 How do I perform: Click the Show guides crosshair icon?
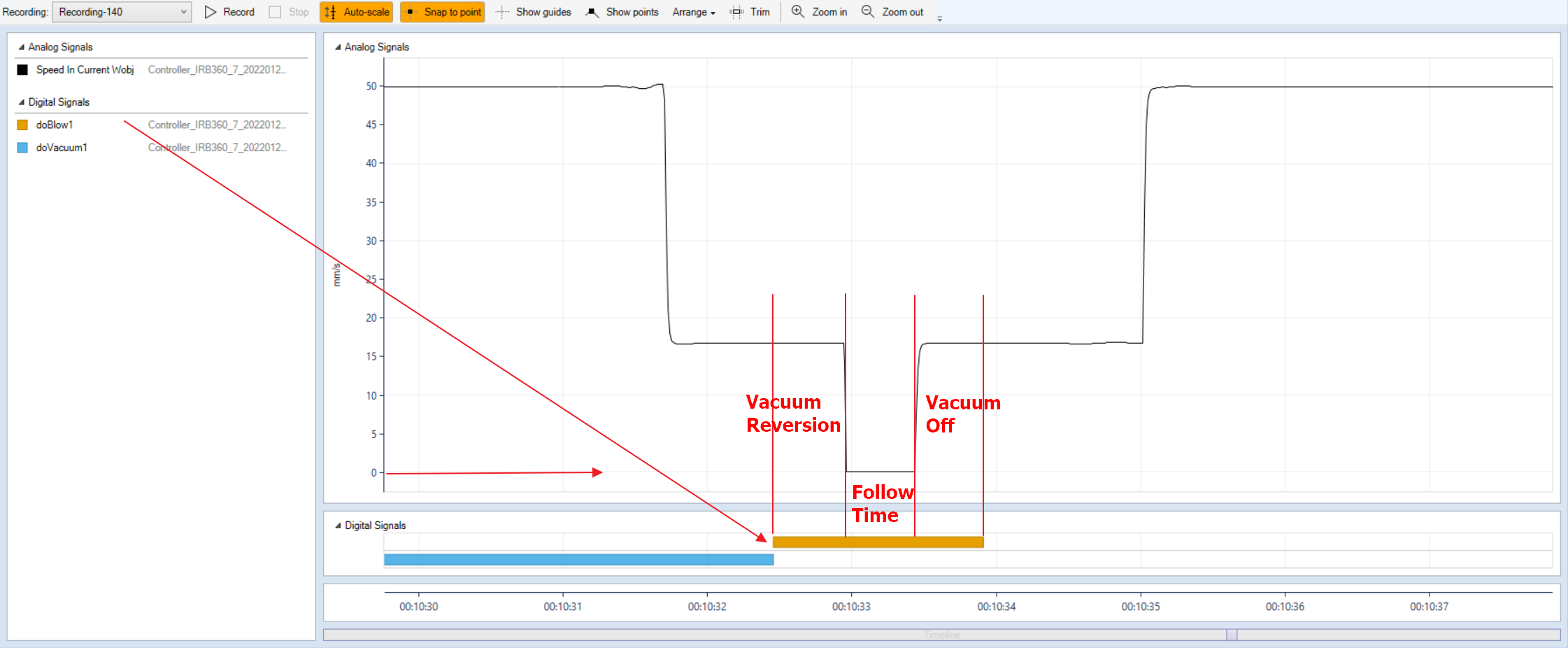pos(502,12)
